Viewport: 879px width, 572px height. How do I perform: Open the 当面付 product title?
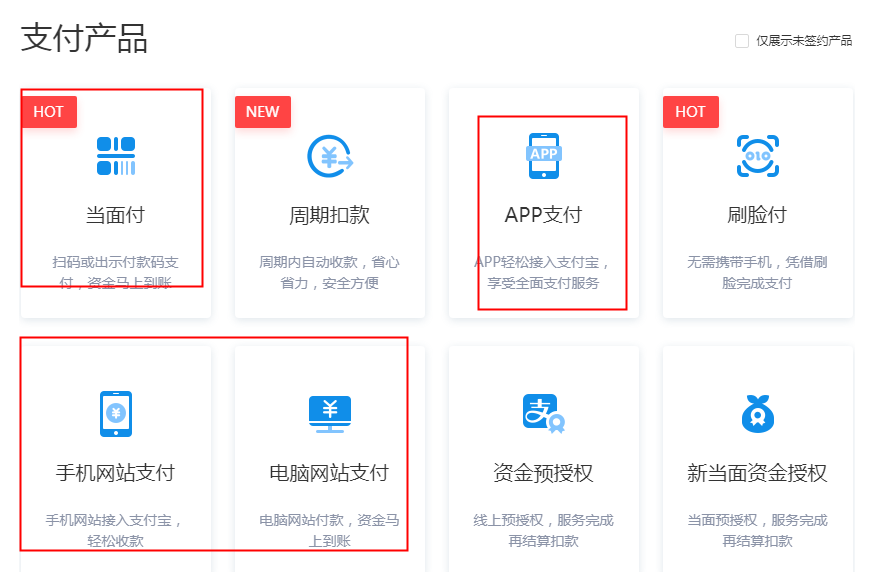pyautogui.click(x=115, y=215)
